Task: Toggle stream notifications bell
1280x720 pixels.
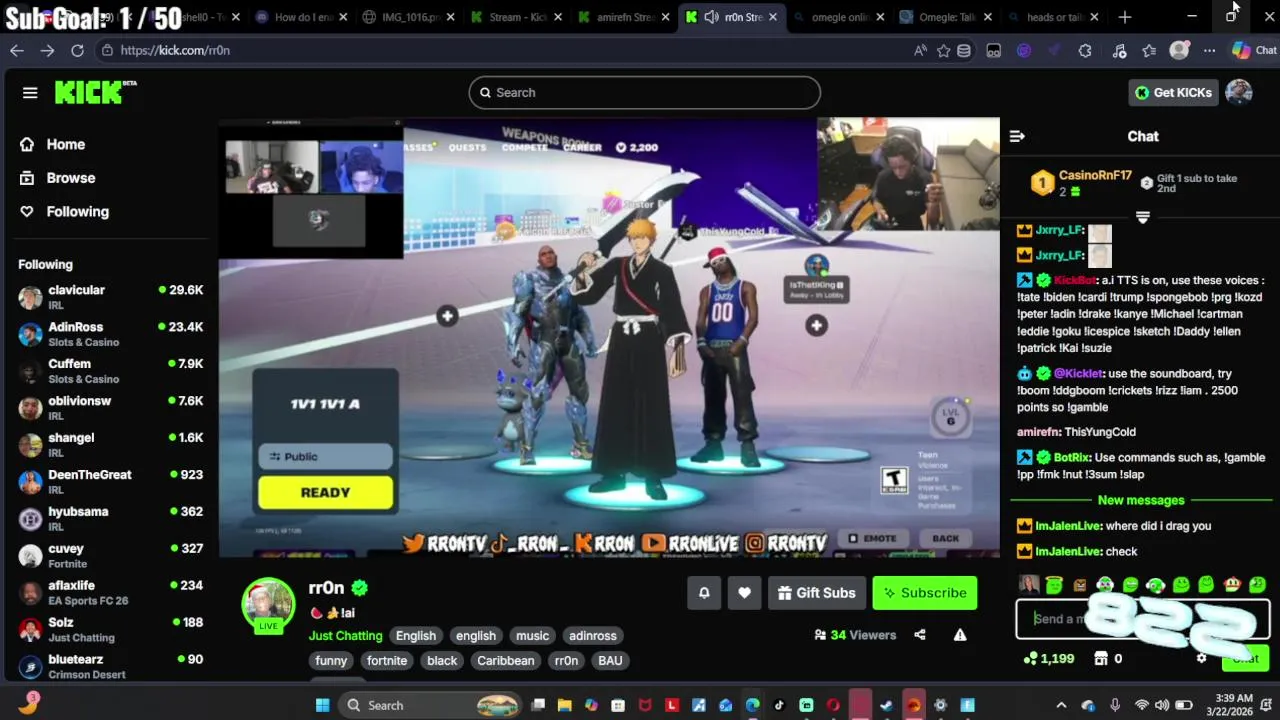Action: (704, 593)
